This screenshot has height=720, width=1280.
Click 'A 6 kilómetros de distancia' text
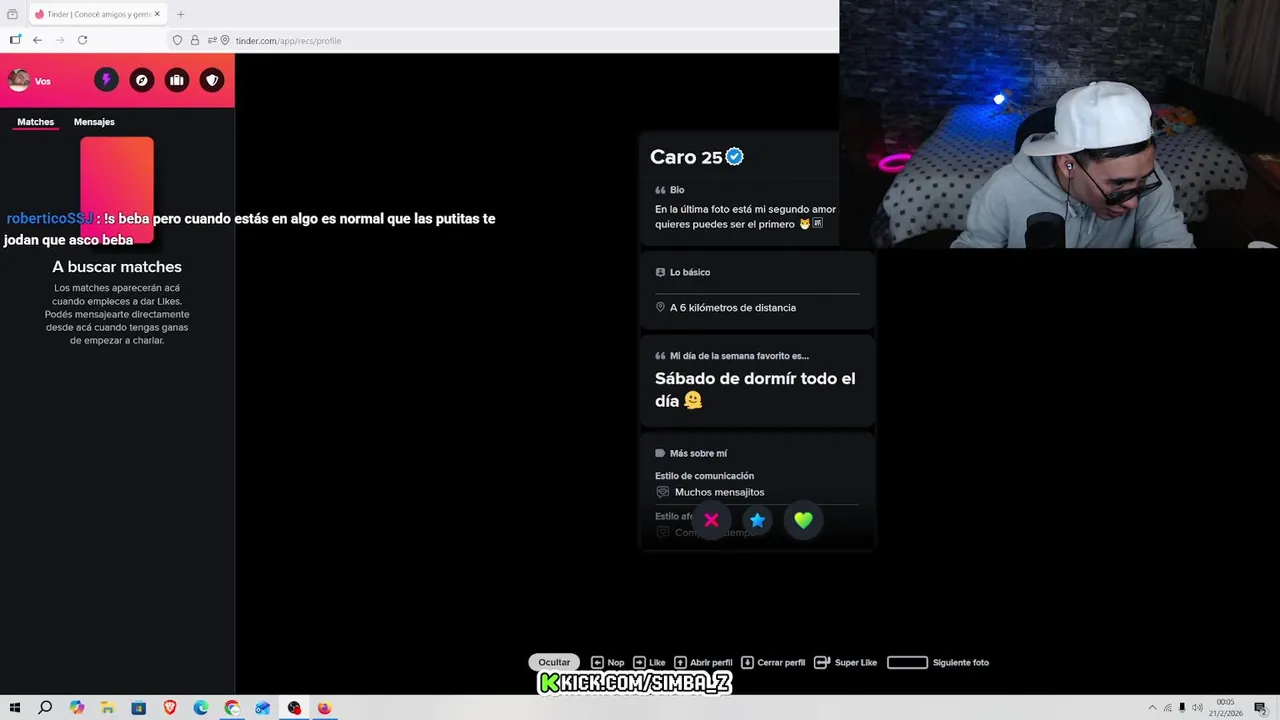(733, 308)
